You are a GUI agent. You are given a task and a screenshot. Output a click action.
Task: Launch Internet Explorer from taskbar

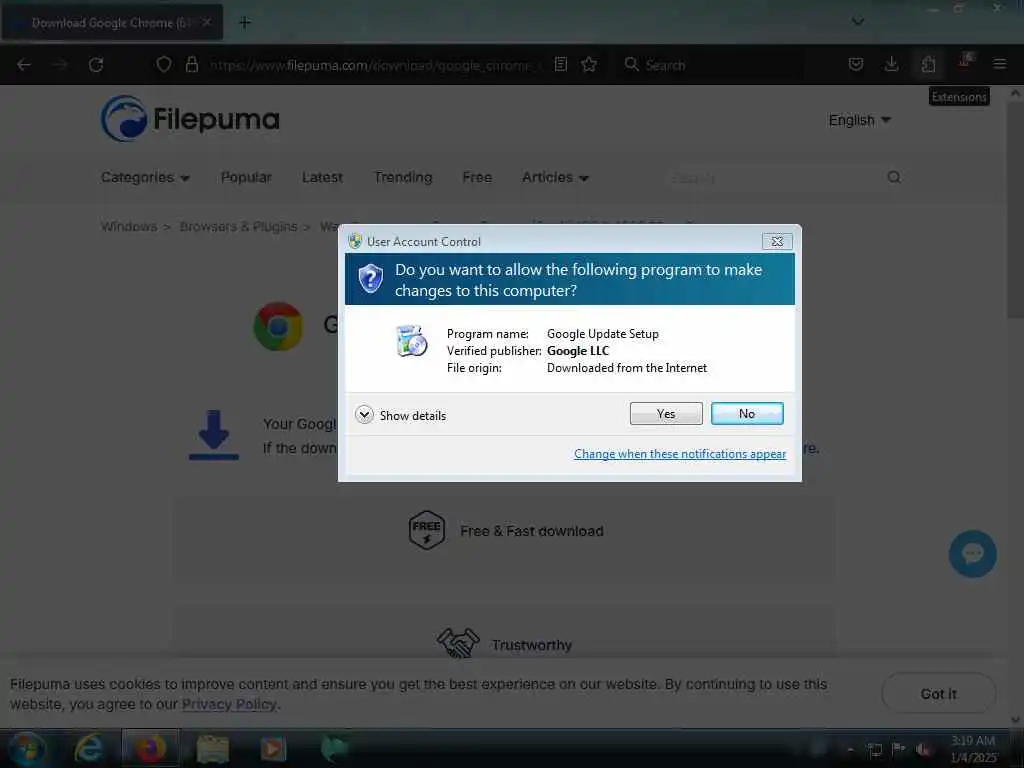click(89, 748)
